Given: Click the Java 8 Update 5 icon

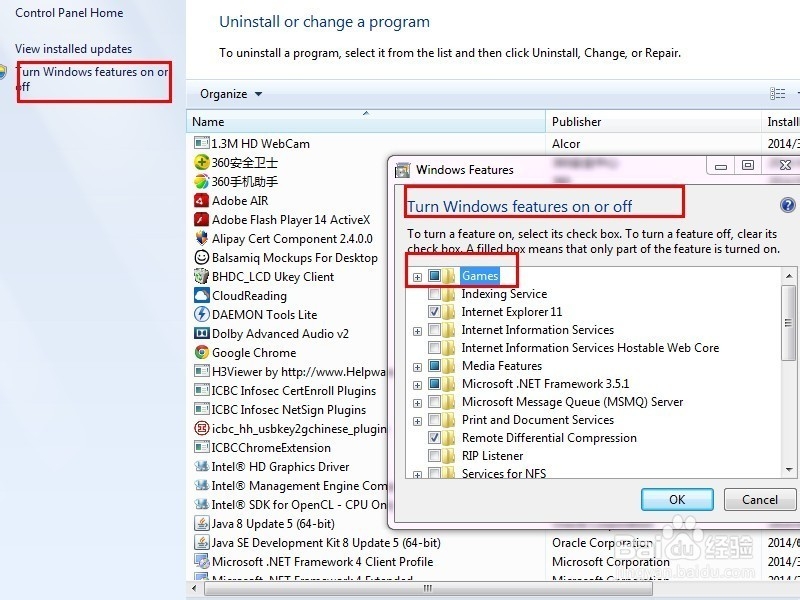Looking at the screenshot, I should (x=202, y=523).
